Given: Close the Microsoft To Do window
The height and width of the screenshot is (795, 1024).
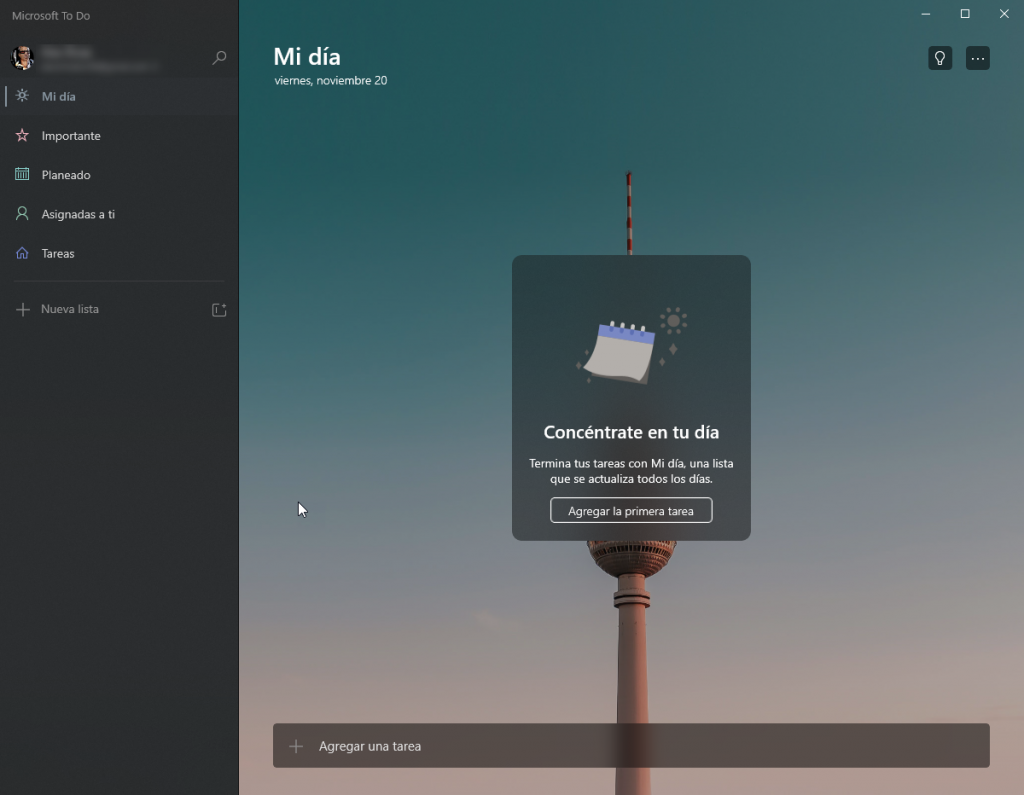Looking at the screenshot, I should click(x=1004, y=14).
